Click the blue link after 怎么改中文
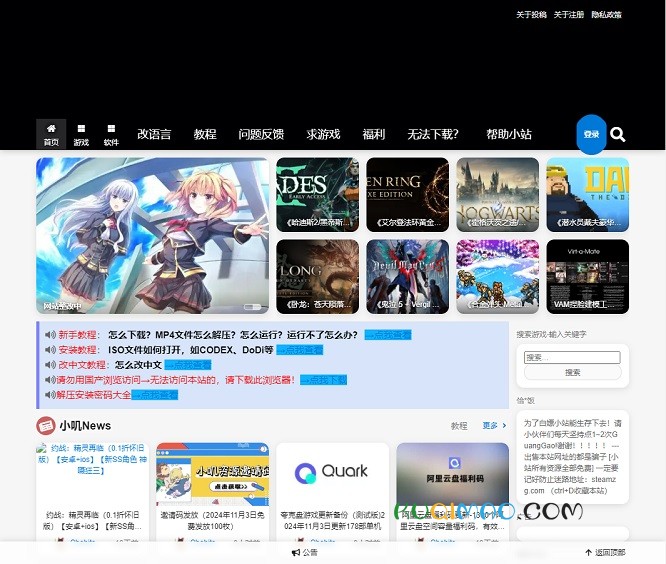The height and width of the screenshot is (564, 666). tap(188, 365)
